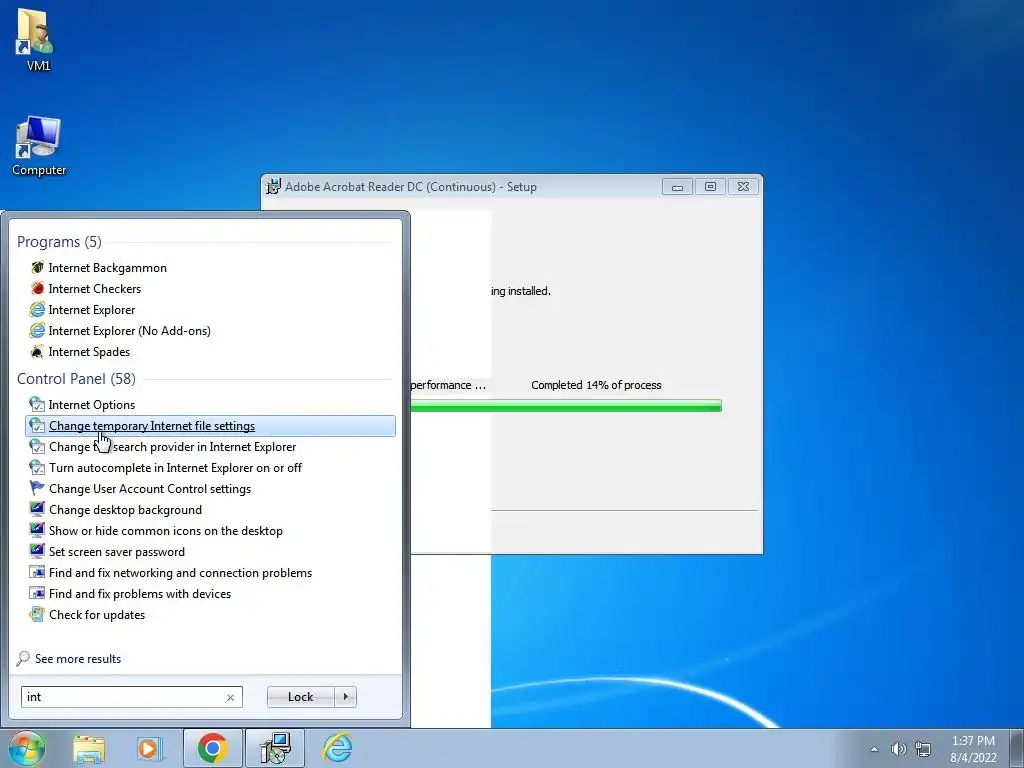Open Change the search provider in Internet Explorer
Viewport: 1024px width, 768px height.
[x=172, y=447]
